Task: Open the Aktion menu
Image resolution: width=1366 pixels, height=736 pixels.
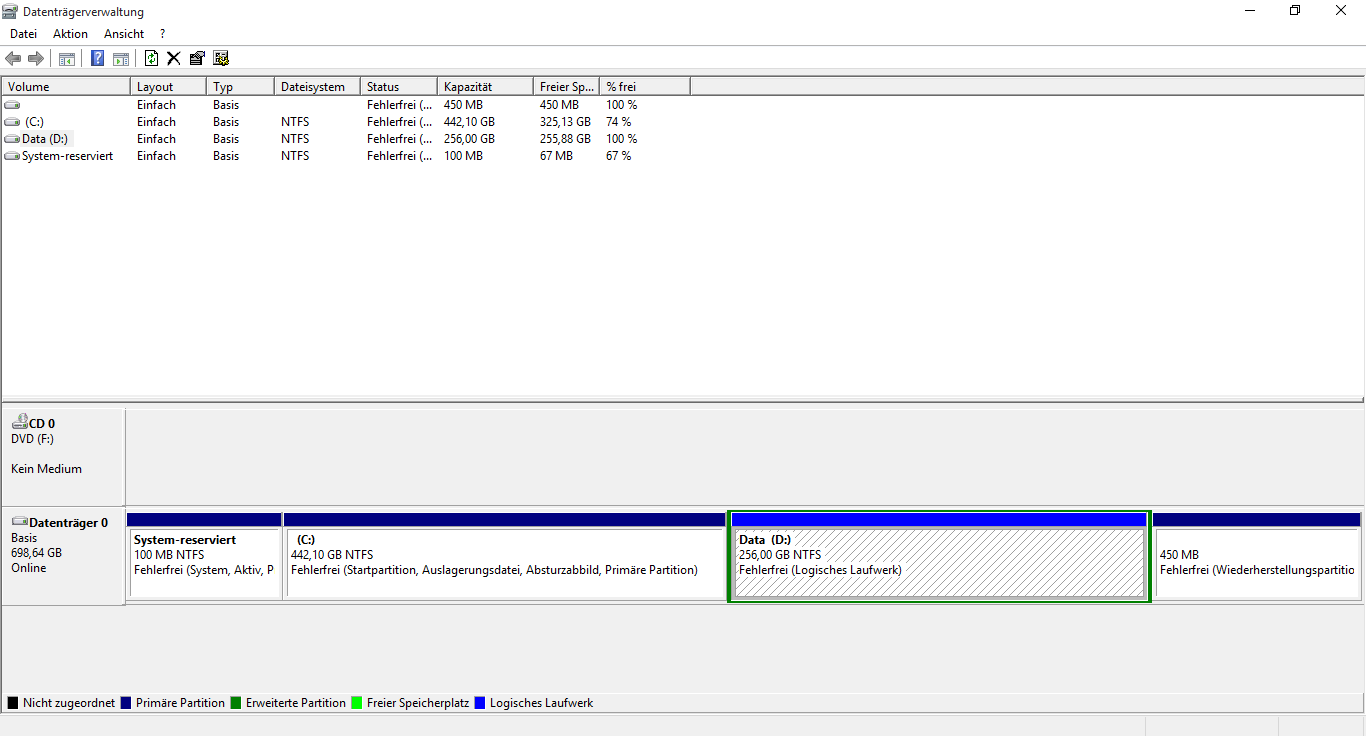Action: pyautogui.click(x=70, y=34)
